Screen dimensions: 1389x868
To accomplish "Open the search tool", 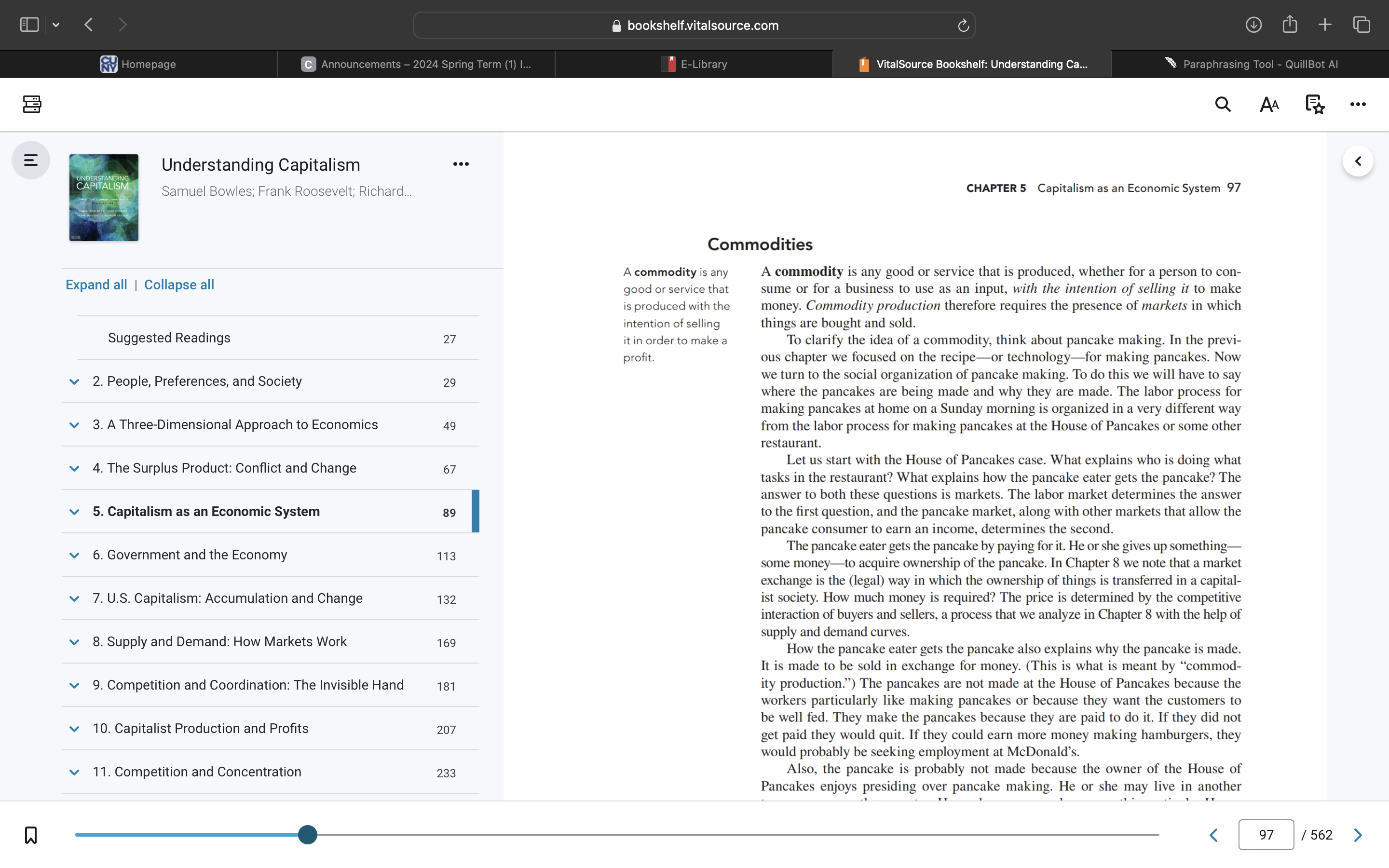I will click(1222, 104).
